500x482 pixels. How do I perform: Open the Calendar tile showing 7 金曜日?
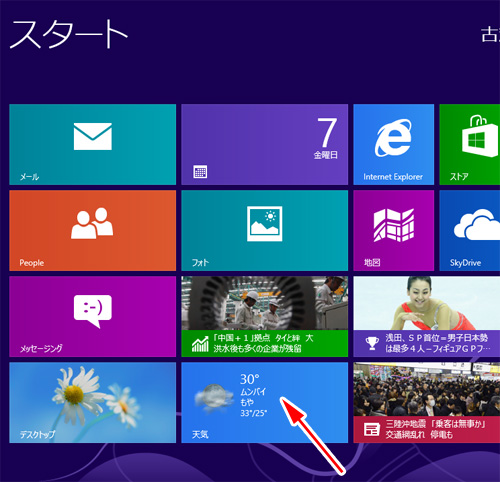tap(265, 144)
